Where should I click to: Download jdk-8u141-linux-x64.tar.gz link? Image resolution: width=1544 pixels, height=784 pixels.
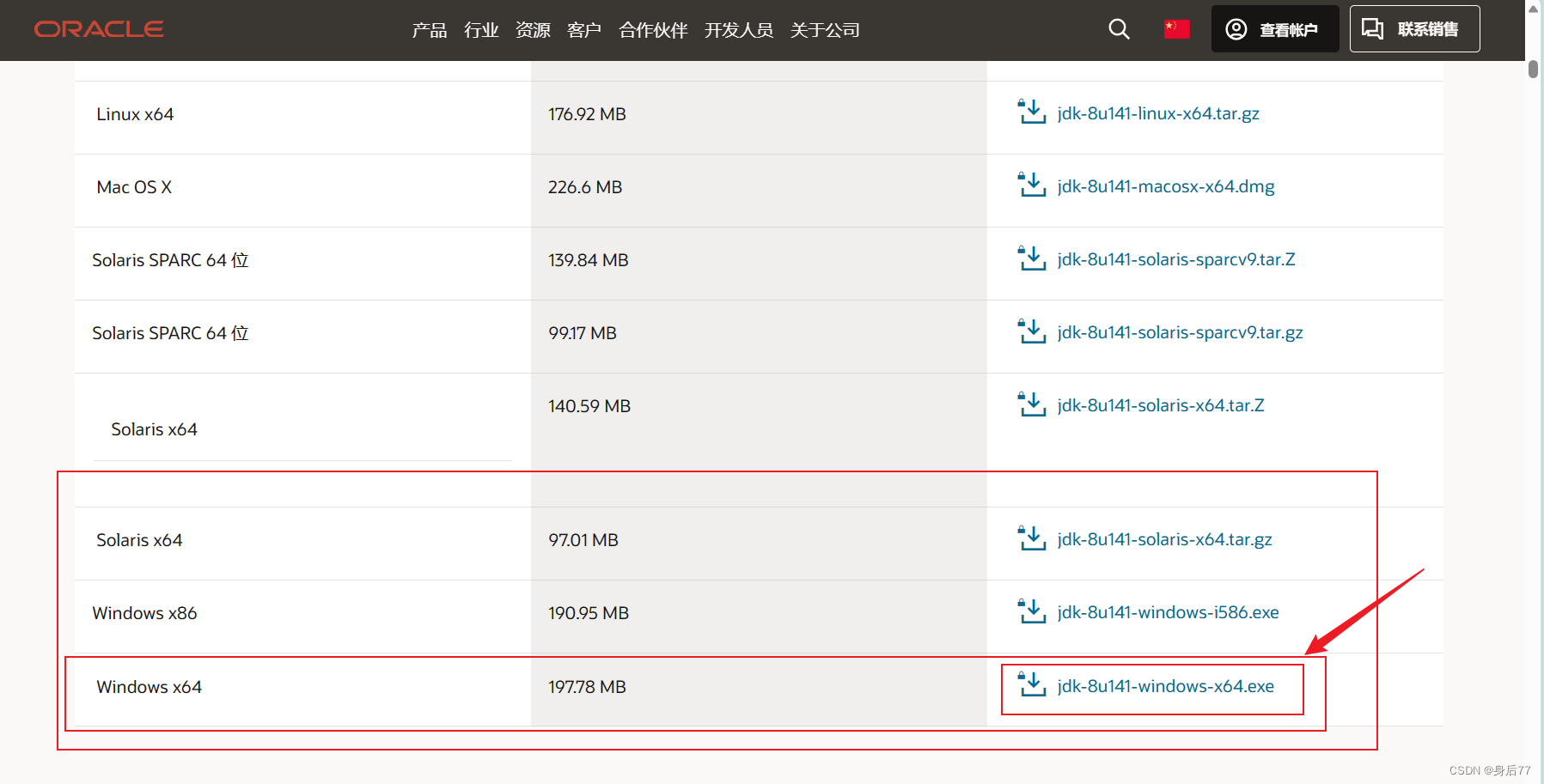point(1158,113)
